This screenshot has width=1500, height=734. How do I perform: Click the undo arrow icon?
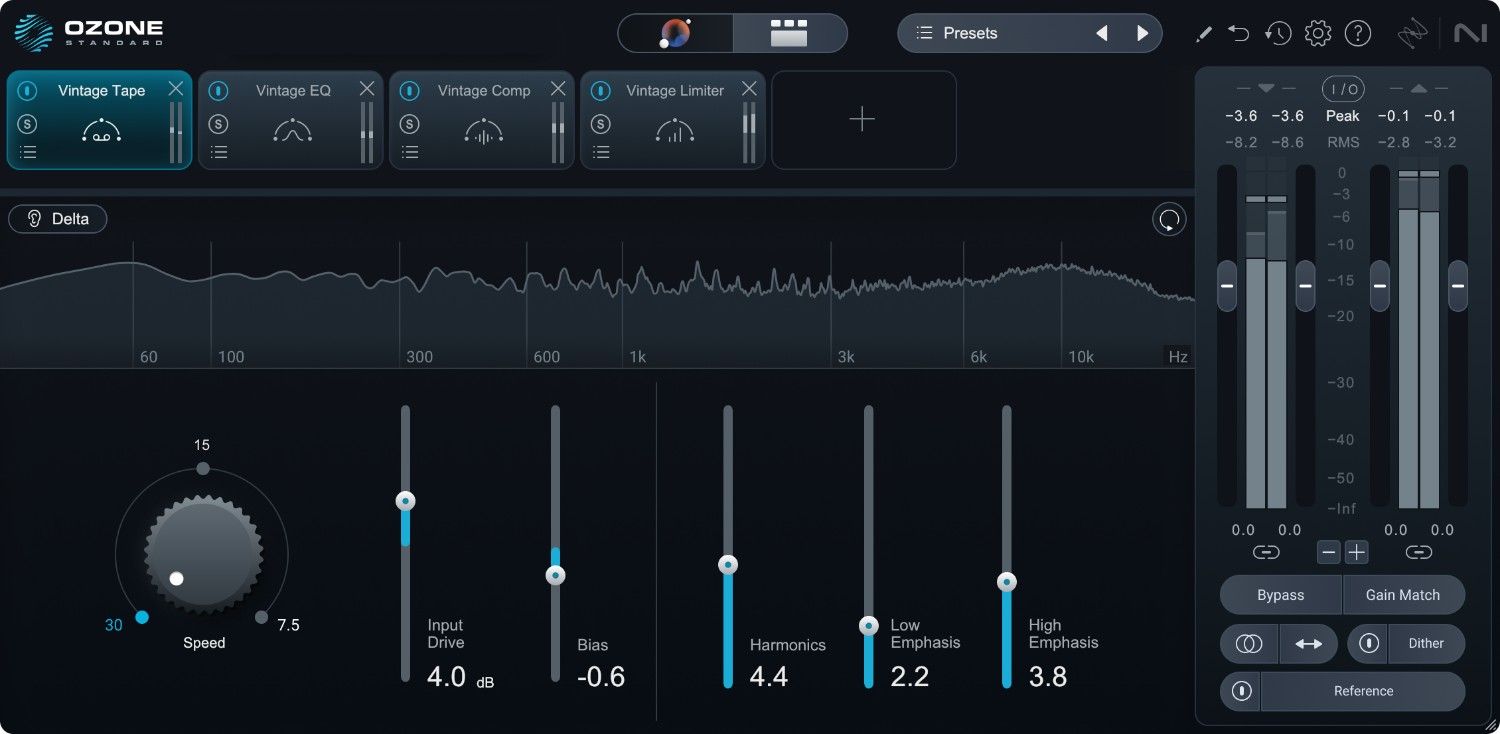tap(1239, 33)
